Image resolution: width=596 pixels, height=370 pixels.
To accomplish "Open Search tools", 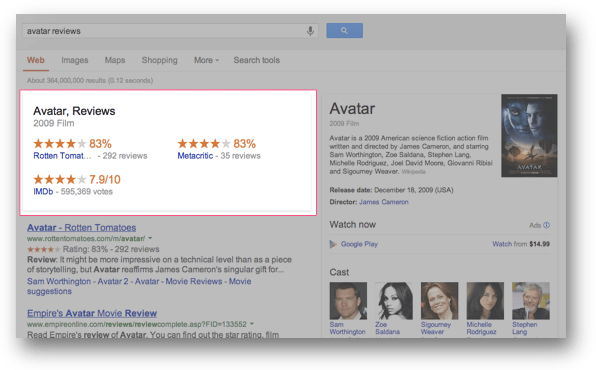I will [x=257, y=60].
